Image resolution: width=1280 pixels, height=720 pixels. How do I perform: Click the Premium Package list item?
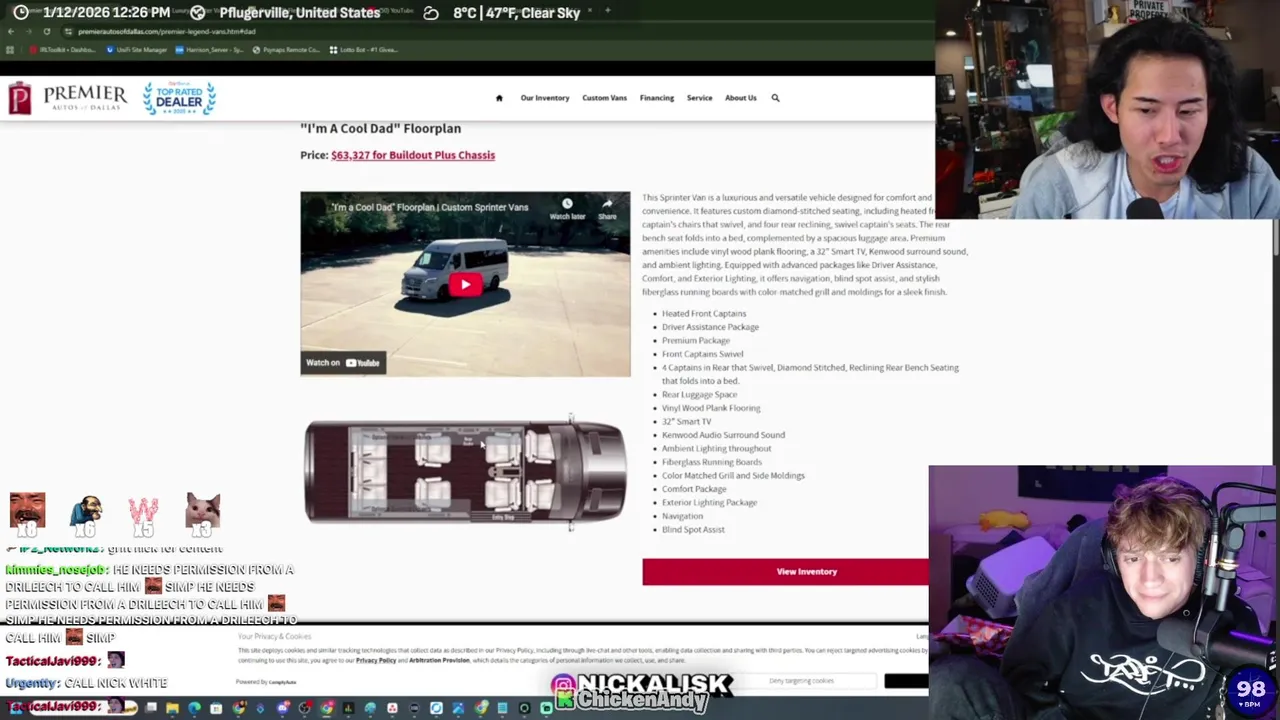(x=695, y=340)
